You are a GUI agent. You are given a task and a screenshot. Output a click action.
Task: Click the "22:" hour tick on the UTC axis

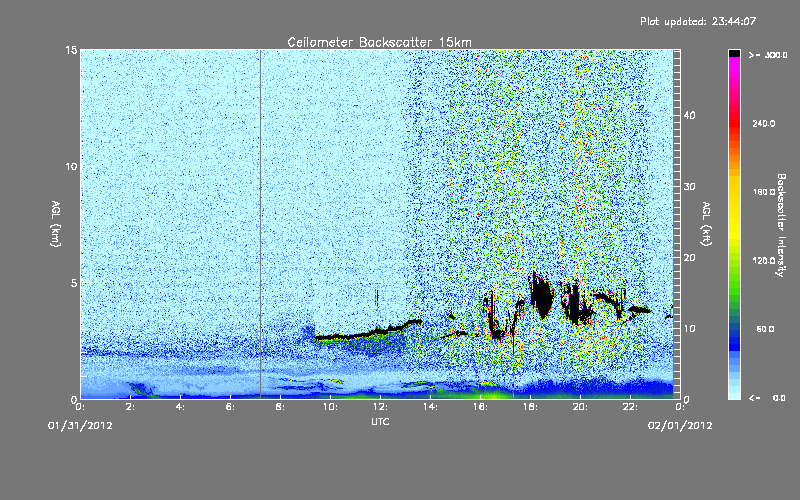[631, 407]
